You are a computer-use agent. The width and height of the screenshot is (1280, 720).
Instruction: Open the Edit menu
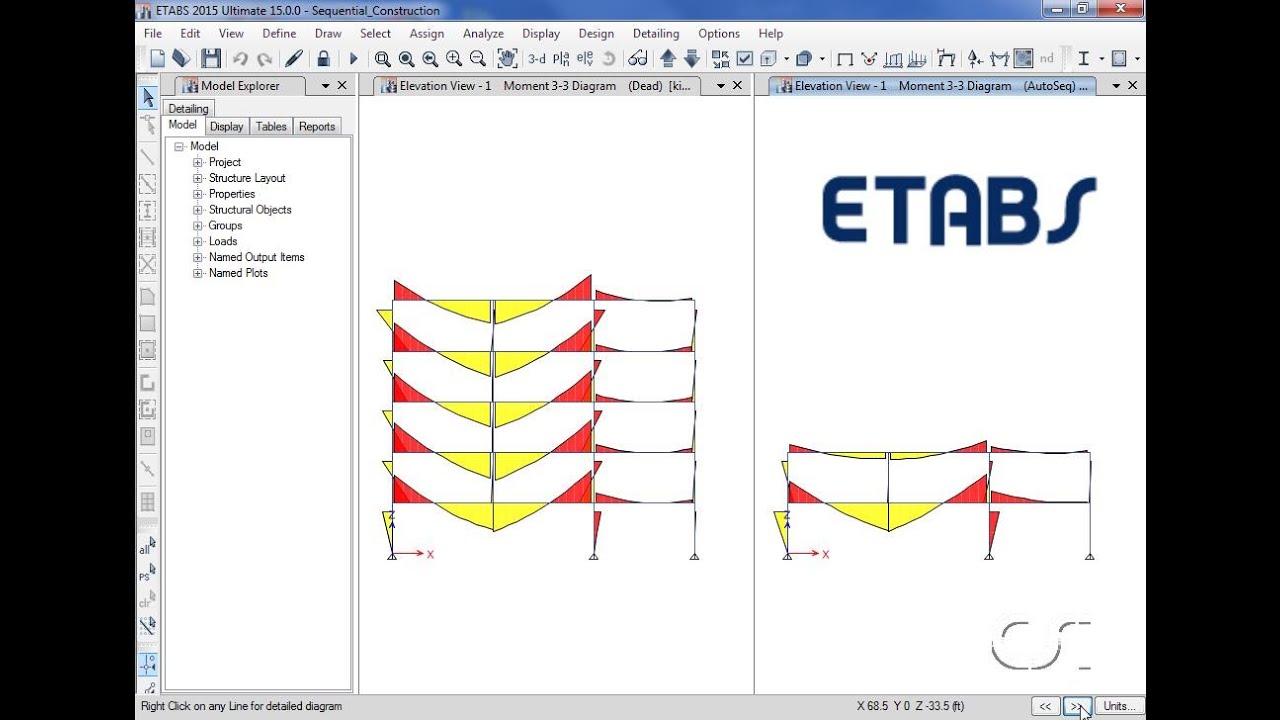(x=190, y=33)
